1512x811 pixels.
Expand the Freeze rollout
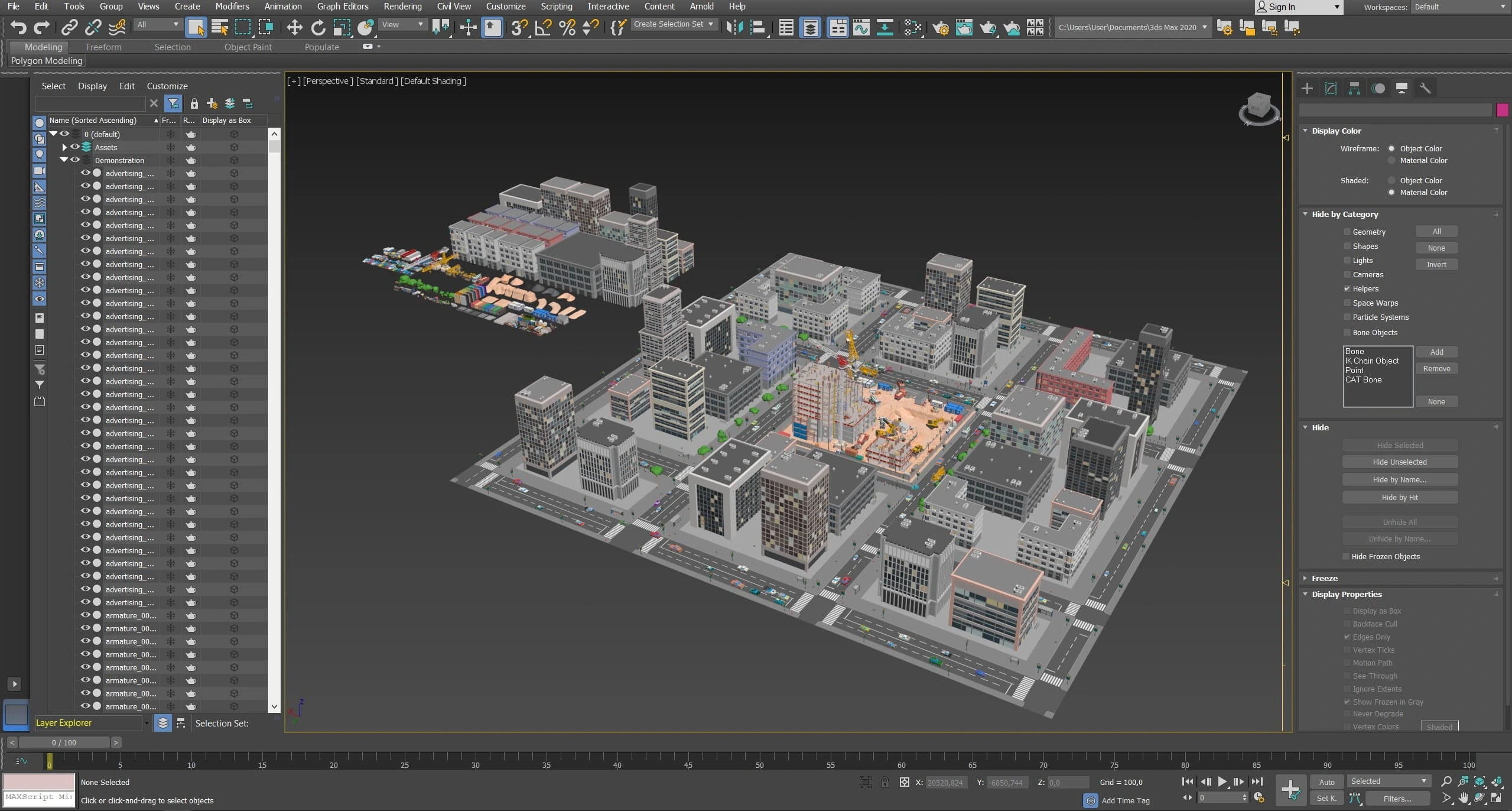pos(1324,578)
